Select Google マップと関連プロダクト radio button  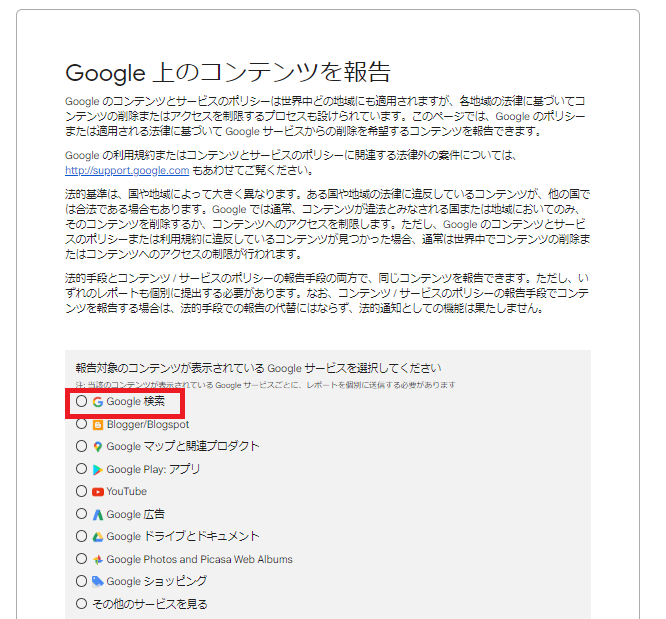tap(81, 447)
